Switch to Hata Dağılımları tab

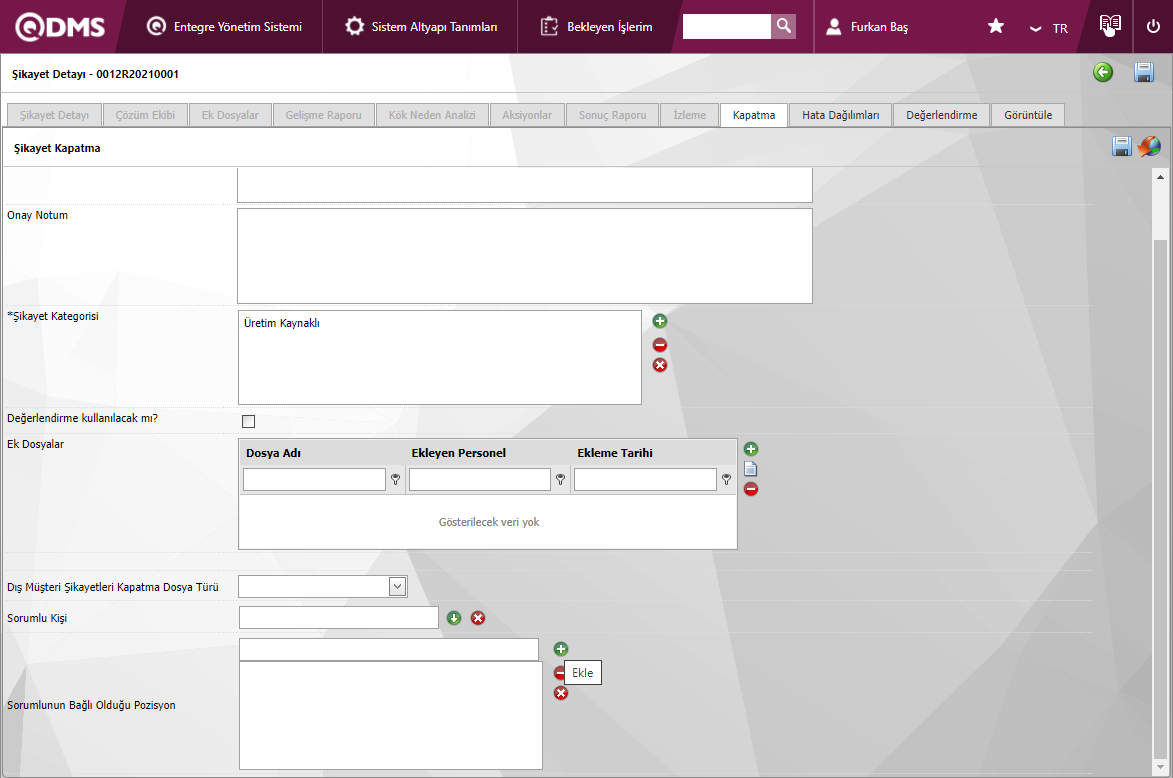coord(841,115)
